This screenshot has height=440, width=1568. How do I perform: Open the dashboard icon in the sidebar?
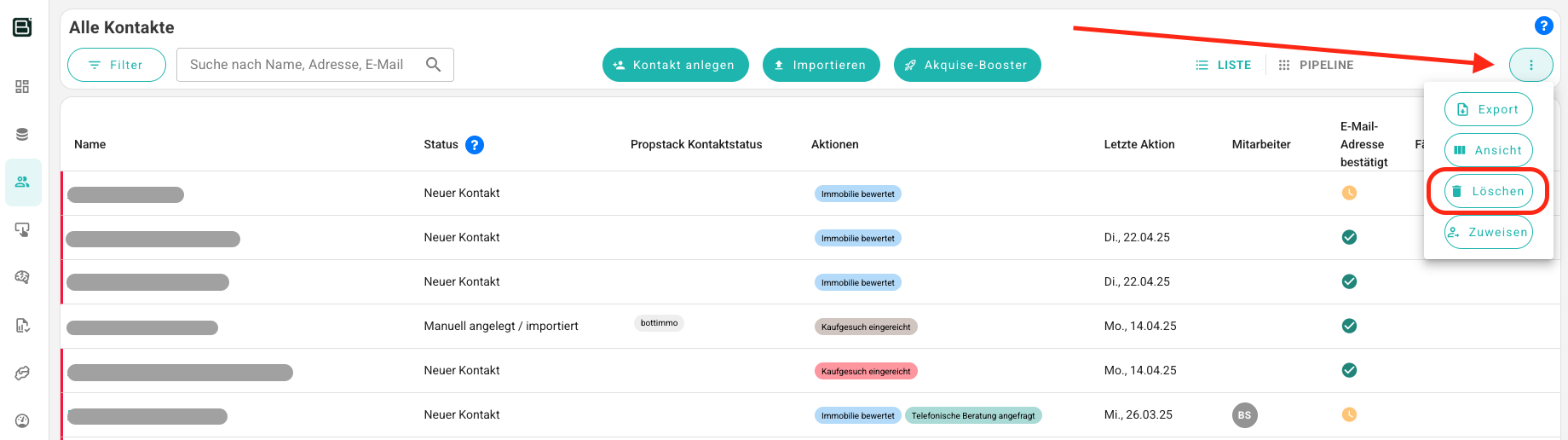[23, 87]
